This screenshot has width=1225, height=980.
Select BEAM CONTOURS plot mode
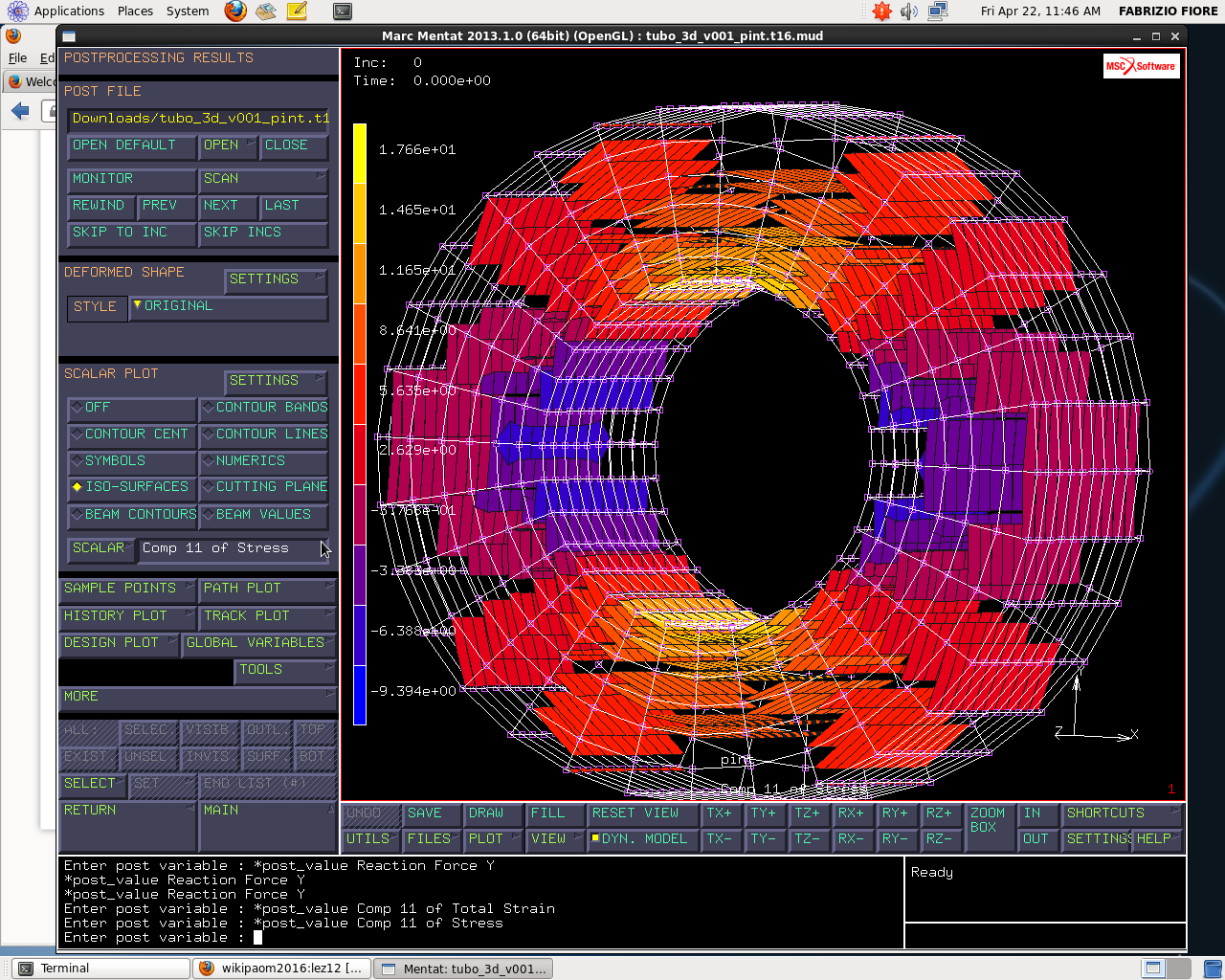(132, 515)
